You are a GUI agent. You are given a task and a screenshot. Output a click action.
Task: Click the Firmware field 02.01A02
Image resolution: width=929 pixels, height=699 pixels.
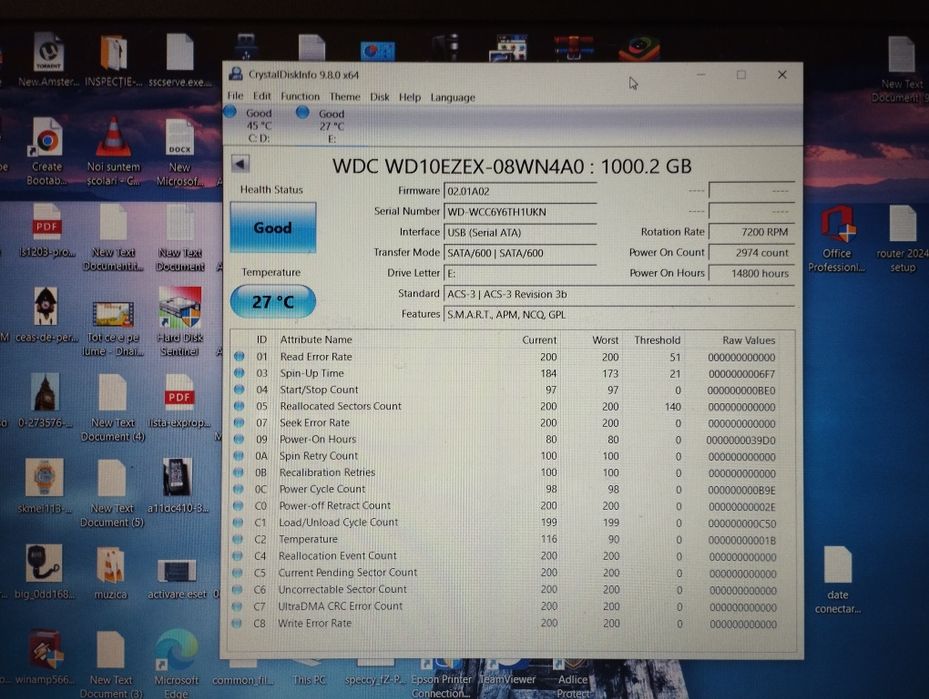pyautogui.click(x=520, y=191)
